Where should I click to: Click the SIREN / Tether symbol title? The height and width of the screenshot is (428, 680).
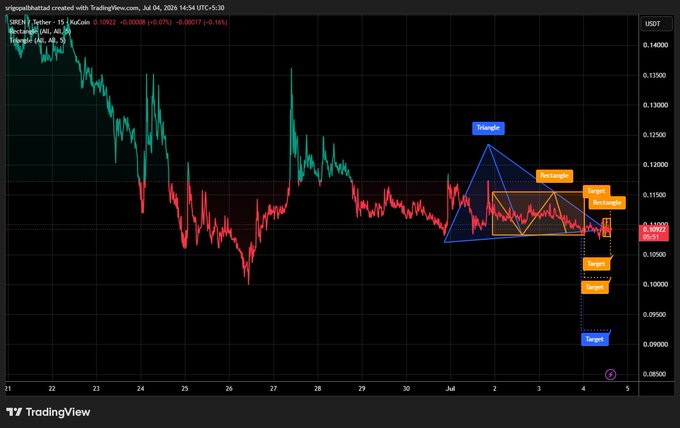[x=49, y=22]
